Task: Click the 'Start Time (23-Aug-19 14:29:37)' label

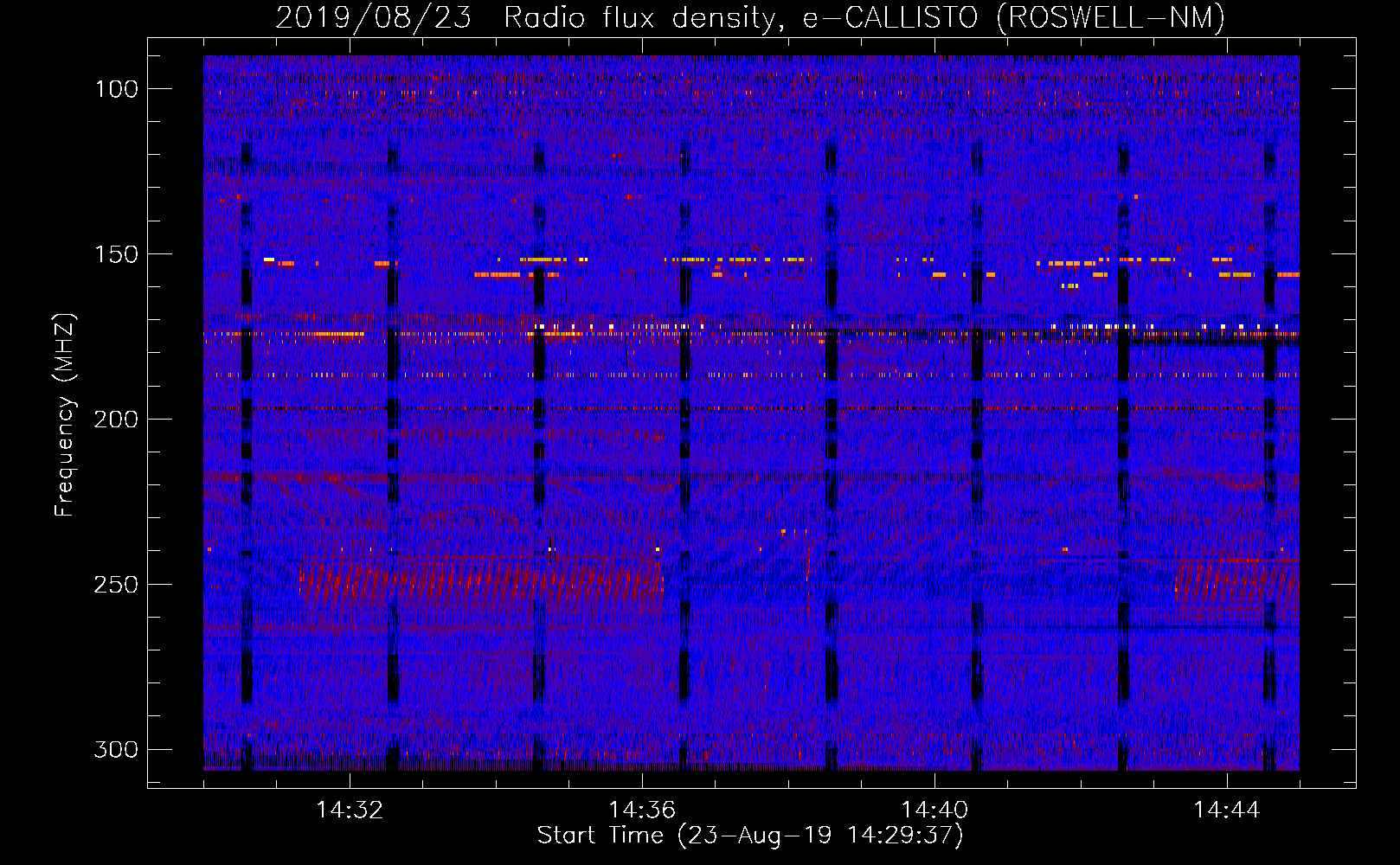Action: (x=750, y=836)
